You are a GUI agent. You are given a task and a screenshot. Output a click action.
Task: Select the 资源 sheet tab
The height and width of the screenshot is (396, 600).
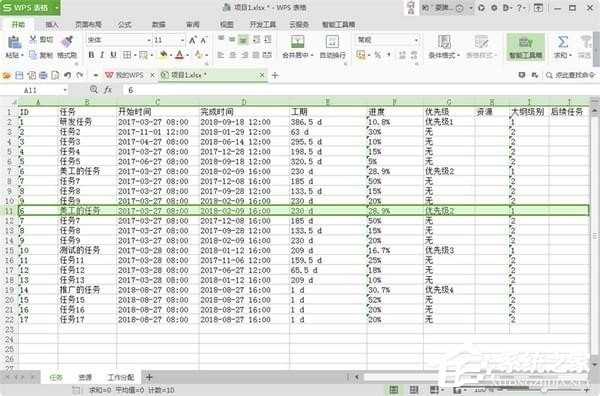coord(85,378)
